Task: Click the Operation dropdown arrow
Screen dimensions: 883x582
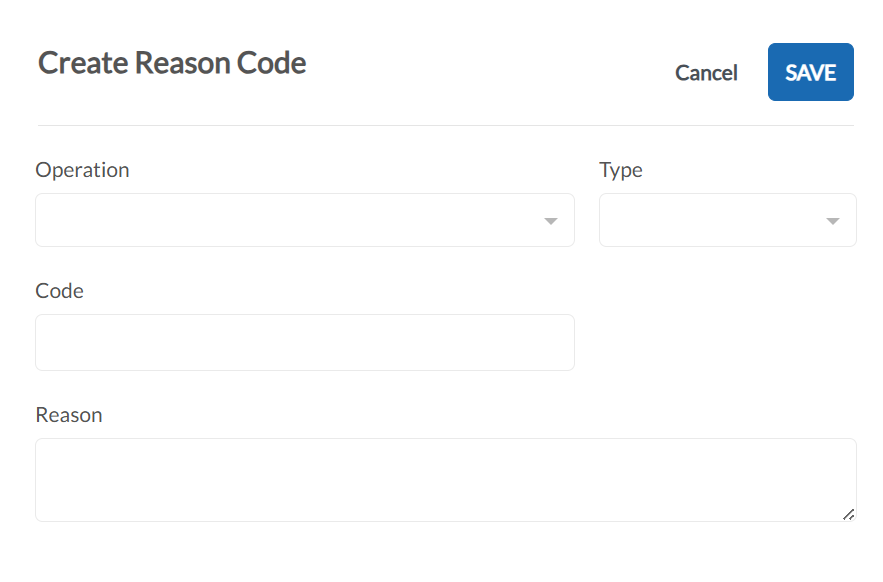Action: coord(550,220)
